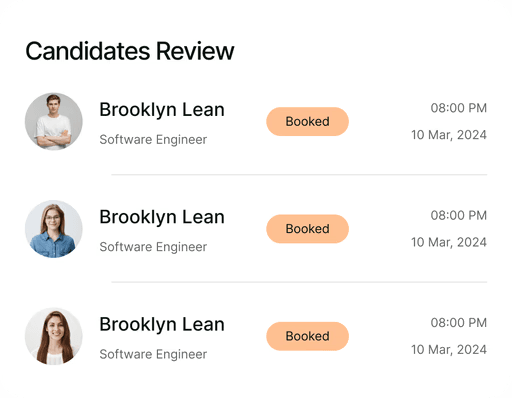Click the 08:00 PM time in second row
Screen dimensions: 512x398
(x=459, y=215)
